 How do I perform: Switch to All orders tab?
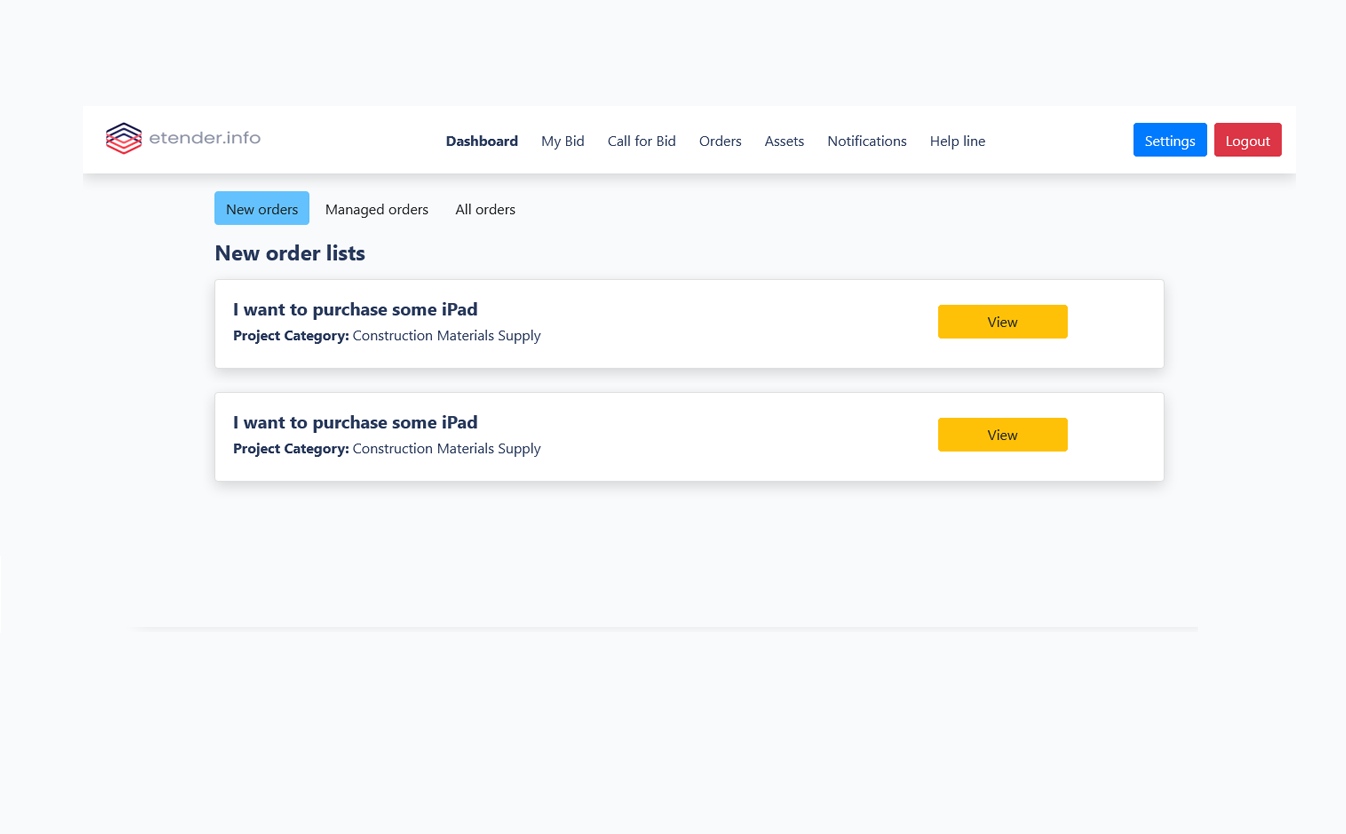[485, 209]
